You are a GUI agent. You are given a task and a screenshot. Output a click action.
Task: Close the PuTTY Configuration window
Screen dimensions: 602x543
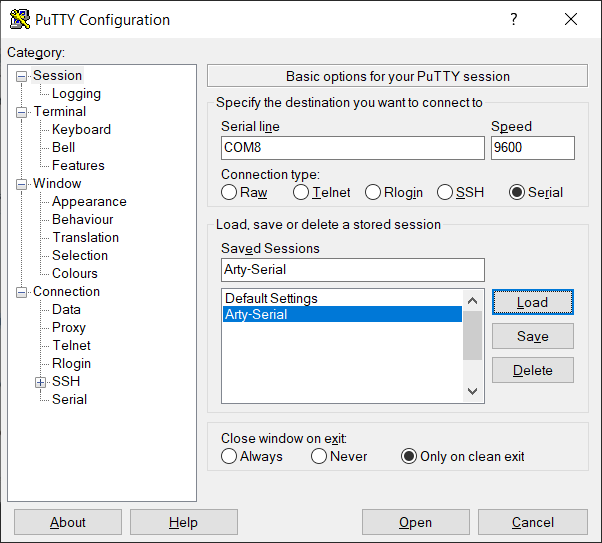pos(571,19)
